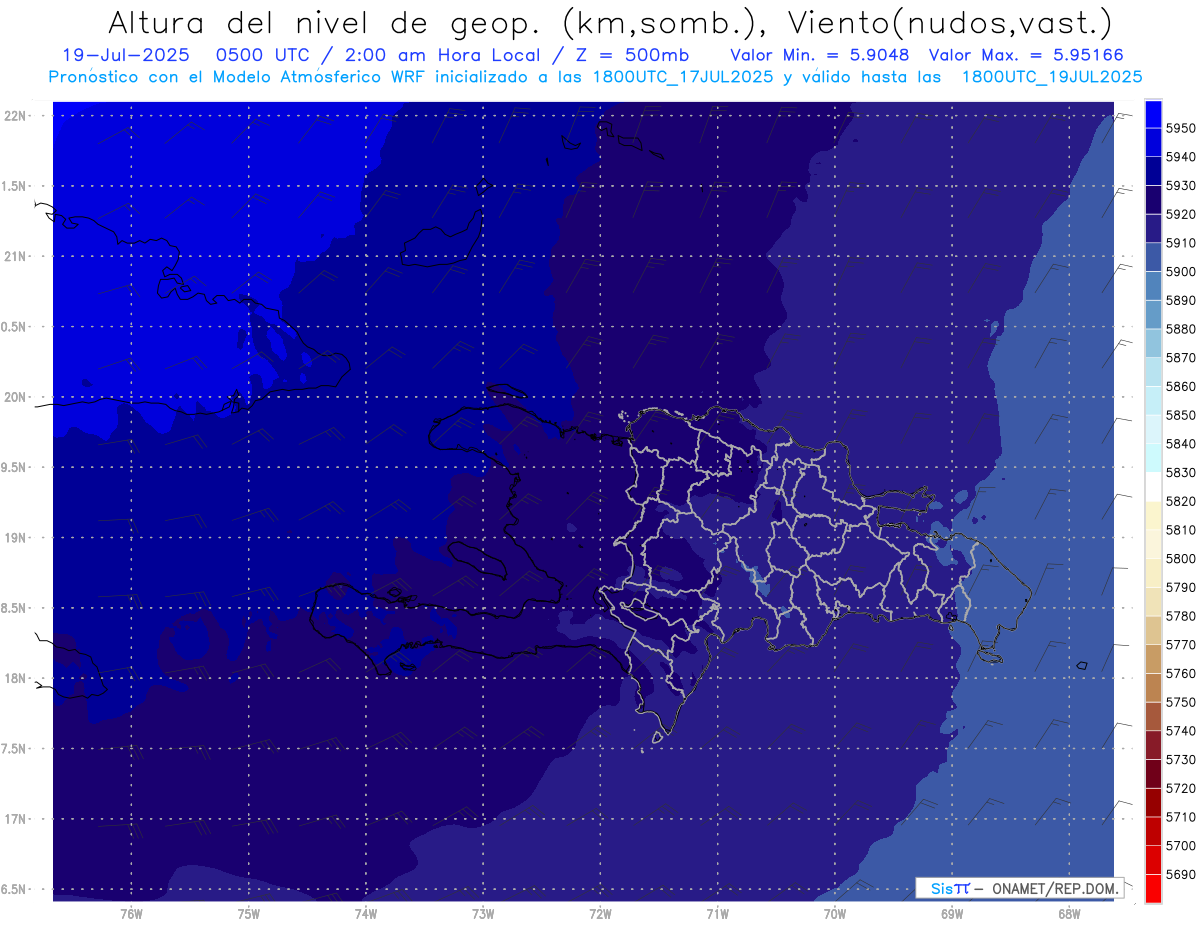Click the 17N latitude axis label
The height and width of the screenshot is (927, 1200).
(x=16, y=820)
